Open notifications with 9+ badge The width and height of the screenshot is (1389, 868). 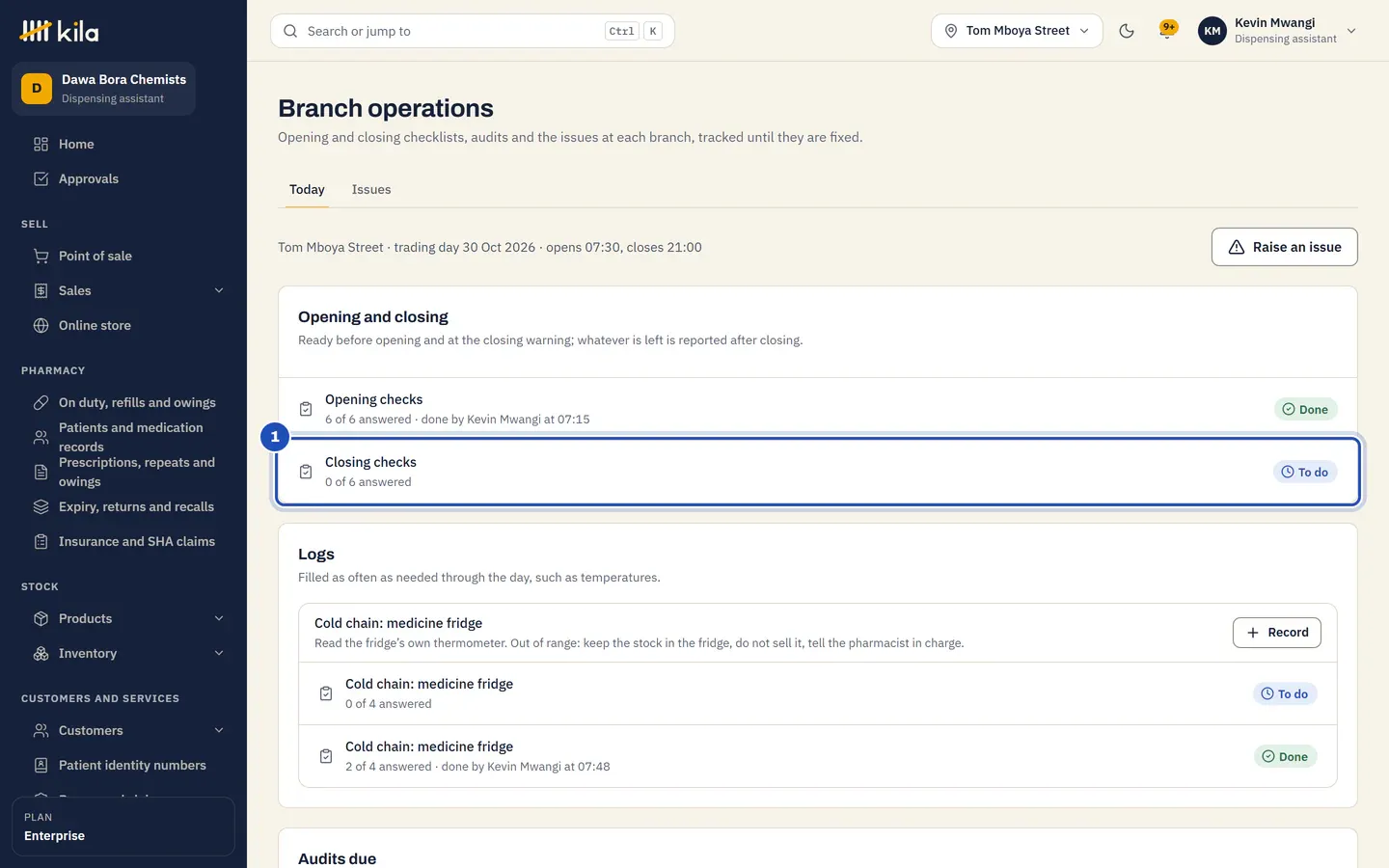[1167, 31]
